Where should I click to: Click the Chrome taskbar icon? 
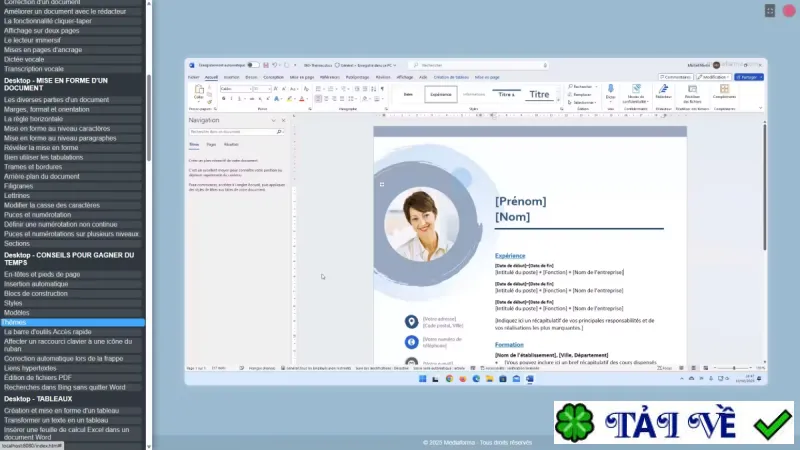449,379
